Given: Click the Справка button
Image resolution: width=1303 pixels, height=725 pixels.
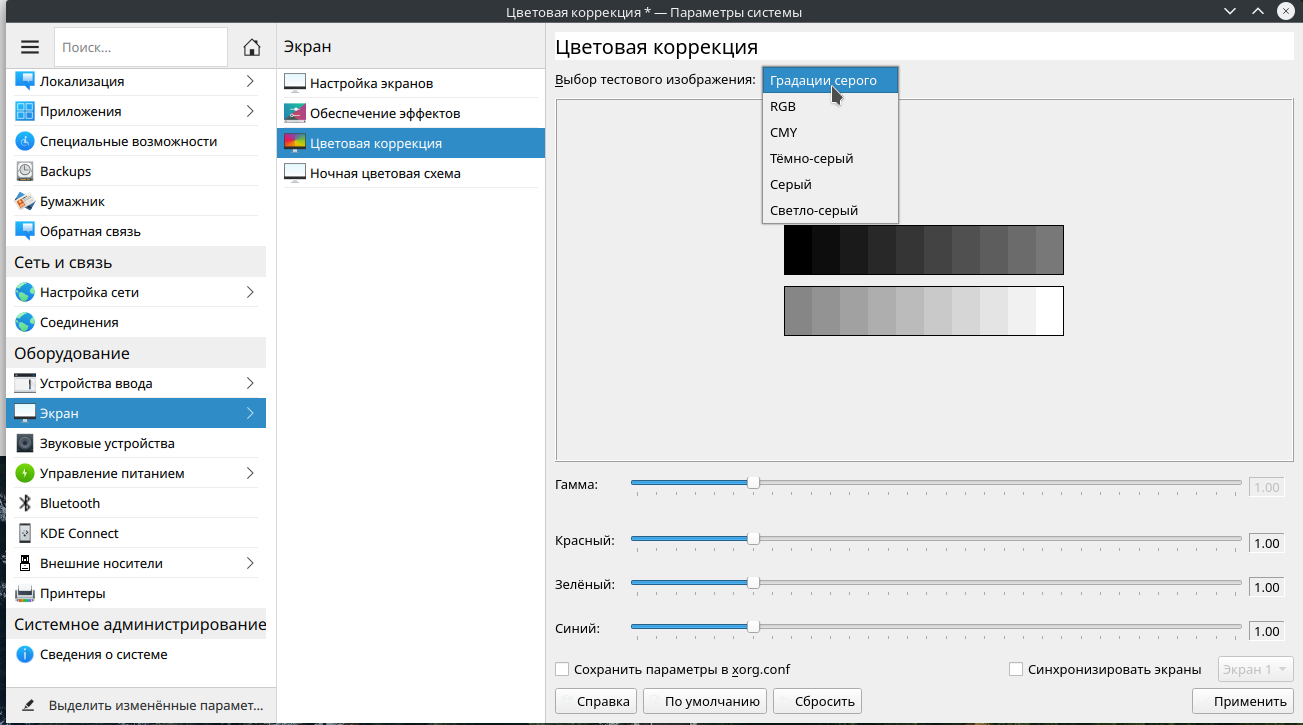Looking at the screenshot, I should (x=597, y=701).
